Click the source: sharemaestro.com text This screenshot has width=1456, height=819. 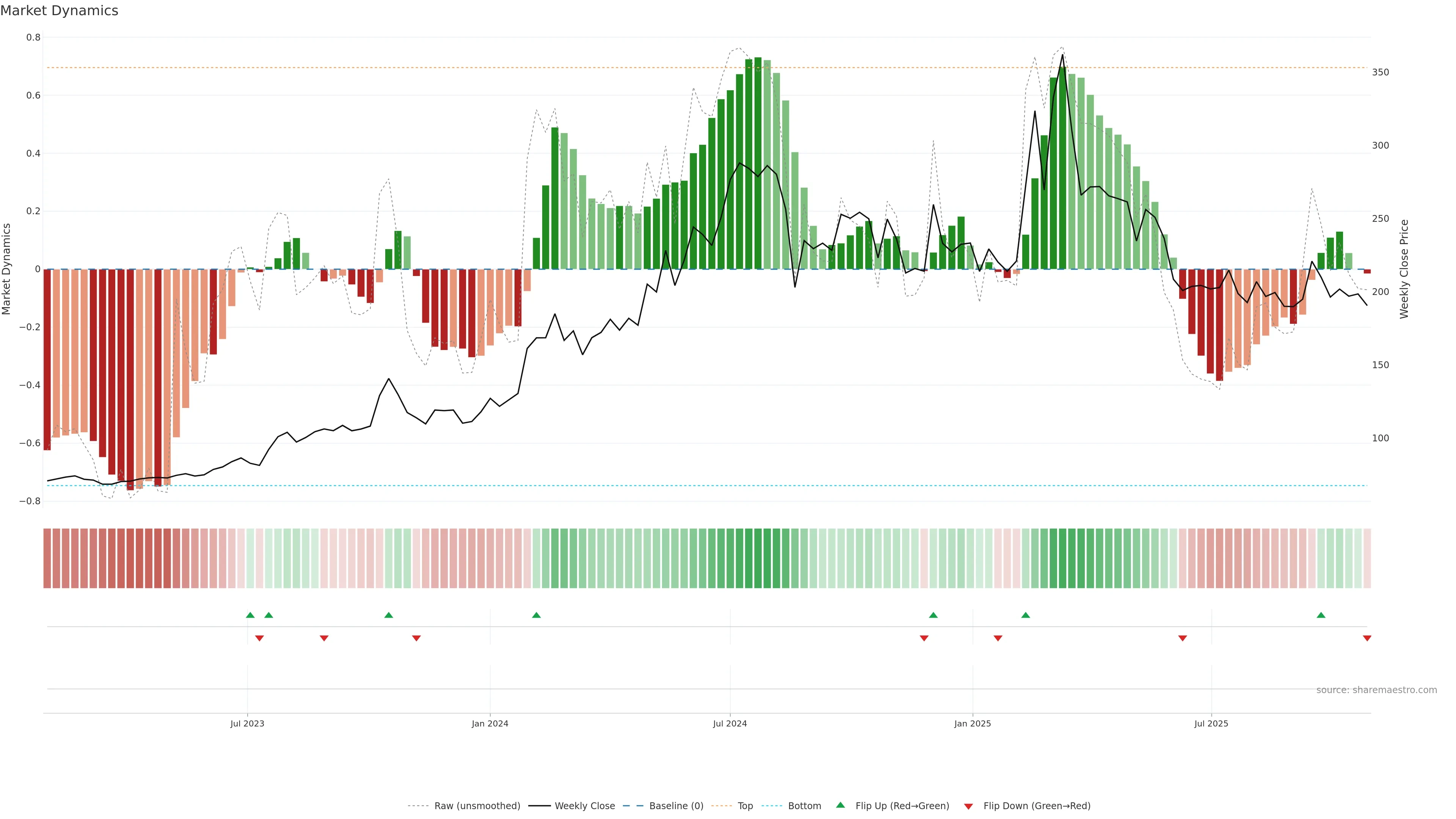tap(1376, 690)
